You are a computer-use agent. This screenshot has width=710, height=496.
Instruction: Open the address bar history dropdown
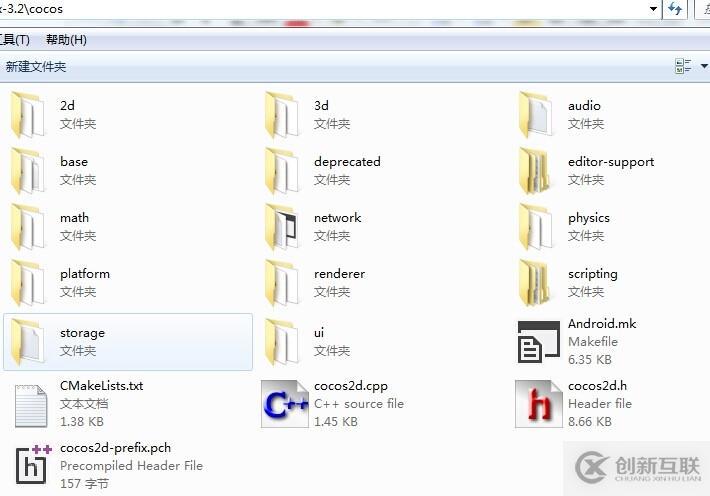click(x=653, y=9)
